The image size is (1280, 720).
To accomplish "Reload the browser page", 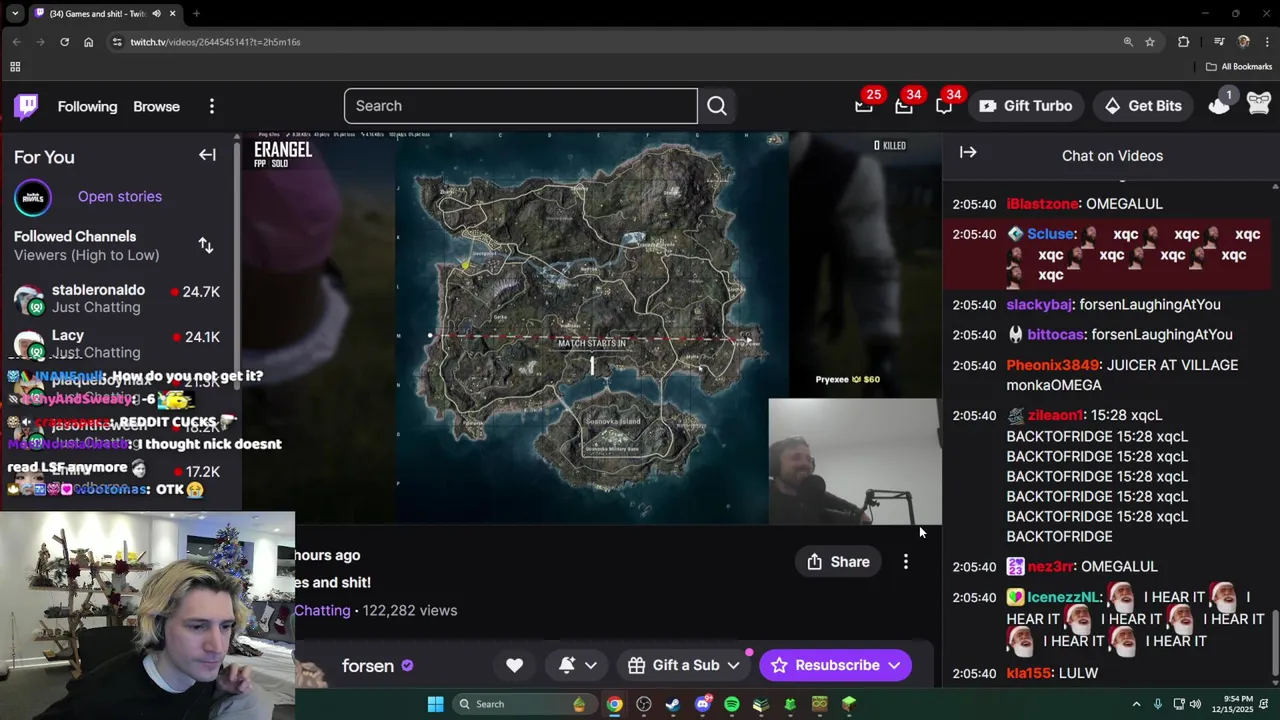I will [x=64, y=42].
